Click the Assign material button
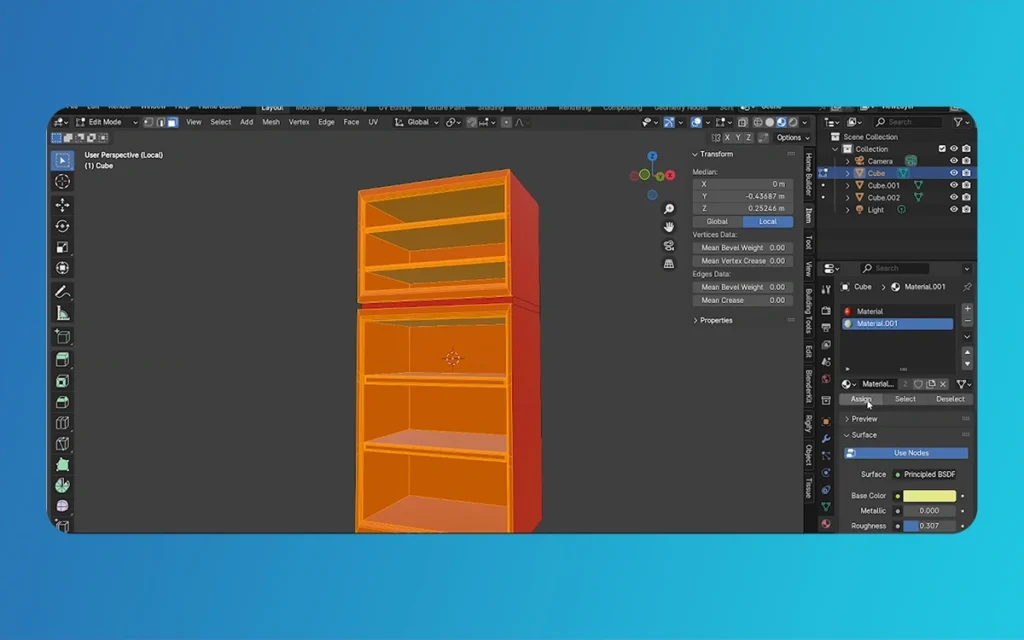This screenshot has width=1024, height=640. pyautogui.click(x=861, y=399)
